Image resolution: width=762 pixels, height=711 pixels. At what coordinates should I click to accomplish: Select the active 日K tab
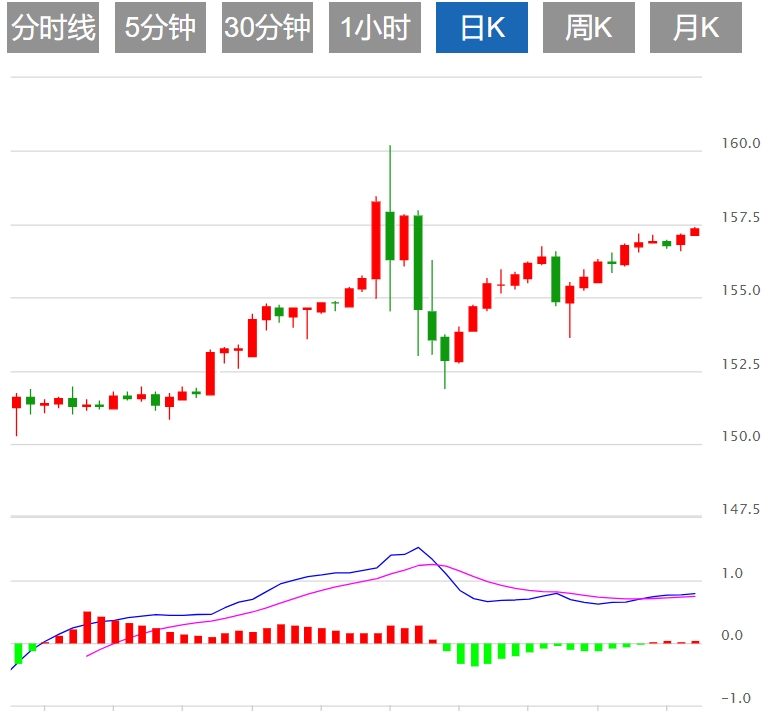(x=482, y=27)
